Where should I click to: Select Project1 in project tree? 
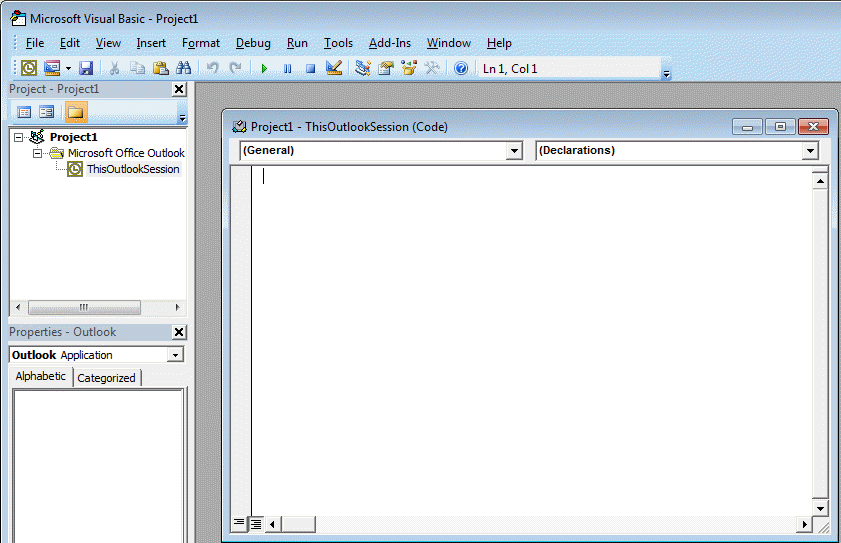pyautogui.click(x=73, y=137)
